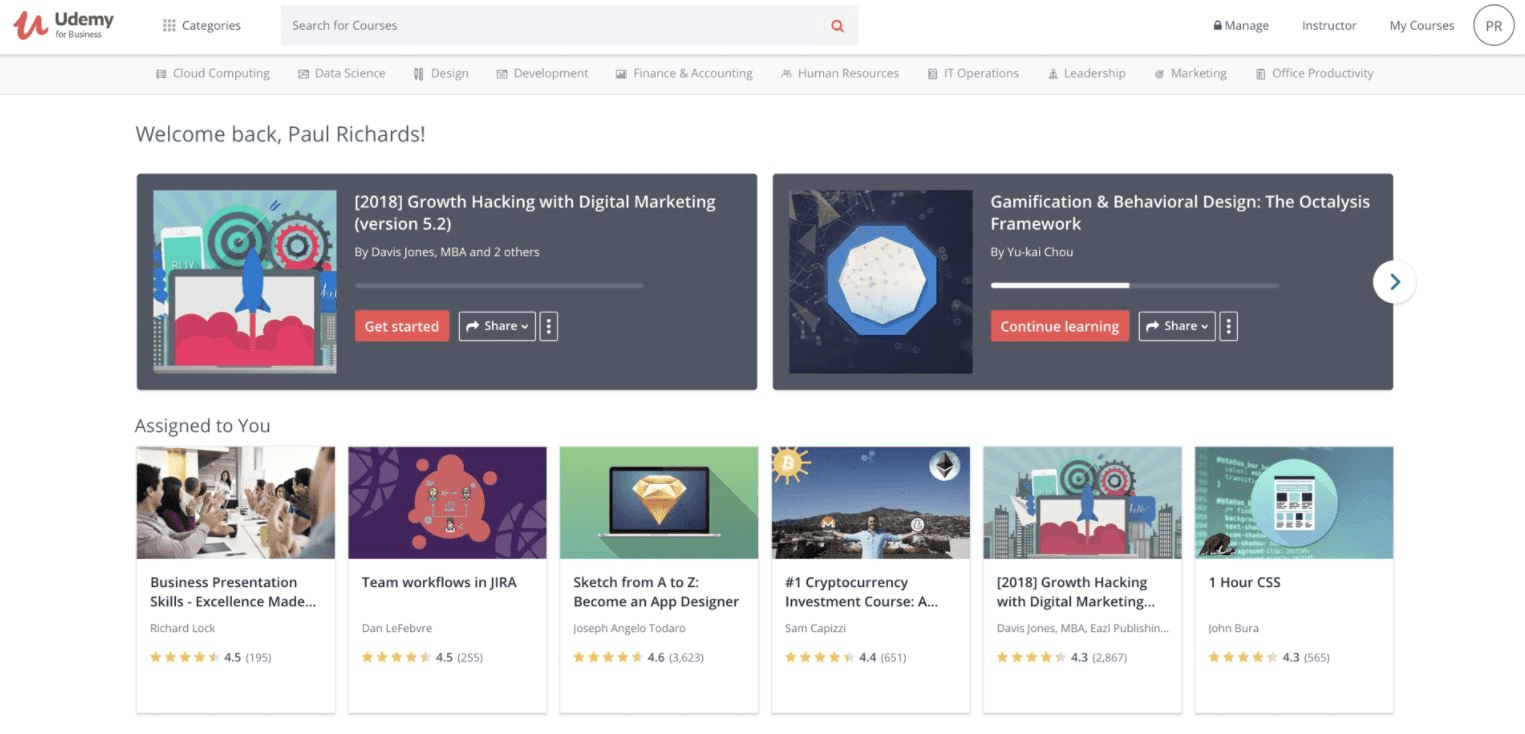This screenshot has width=1525, height=734.
Task: Click 'Business Presentation Skills' course title
Action: tap(233, 592)
